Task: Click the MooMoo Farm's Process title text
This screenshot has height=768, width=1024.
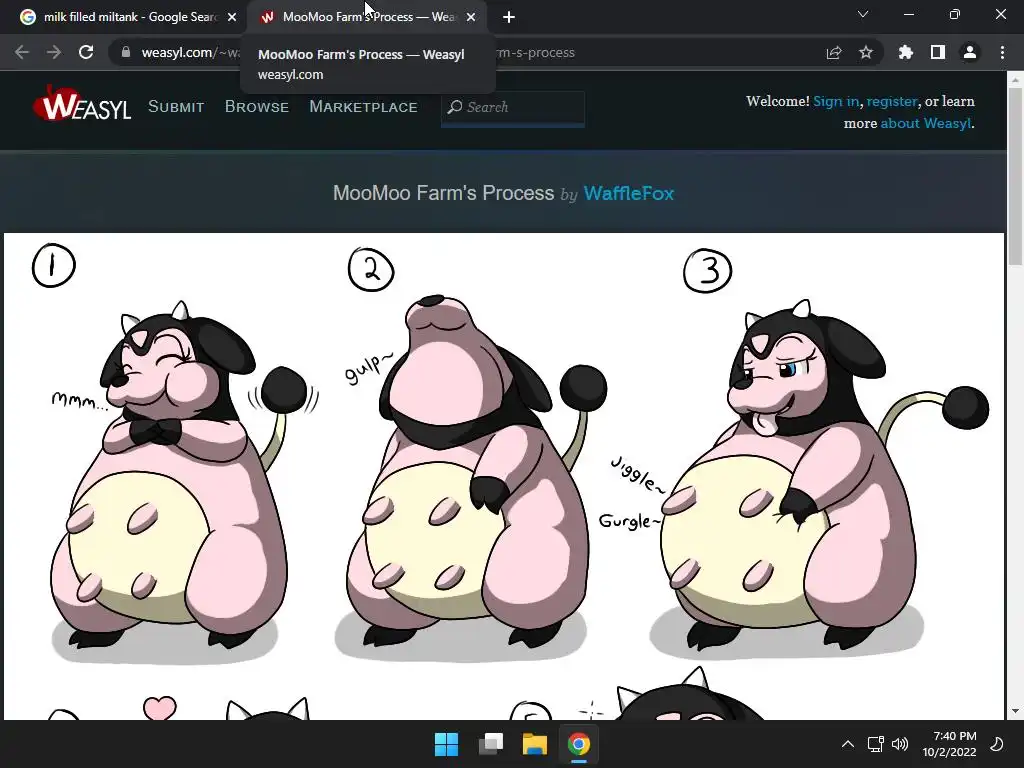Action: point(443,193)
